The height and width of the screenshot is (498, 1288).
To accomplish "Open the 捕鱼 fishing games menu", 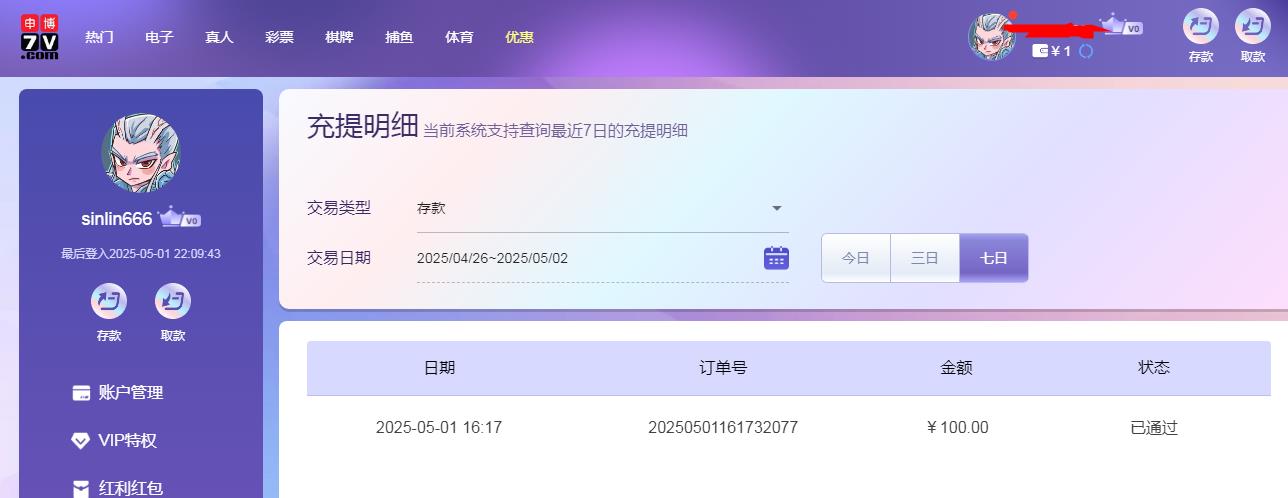I will click(399, 37).
